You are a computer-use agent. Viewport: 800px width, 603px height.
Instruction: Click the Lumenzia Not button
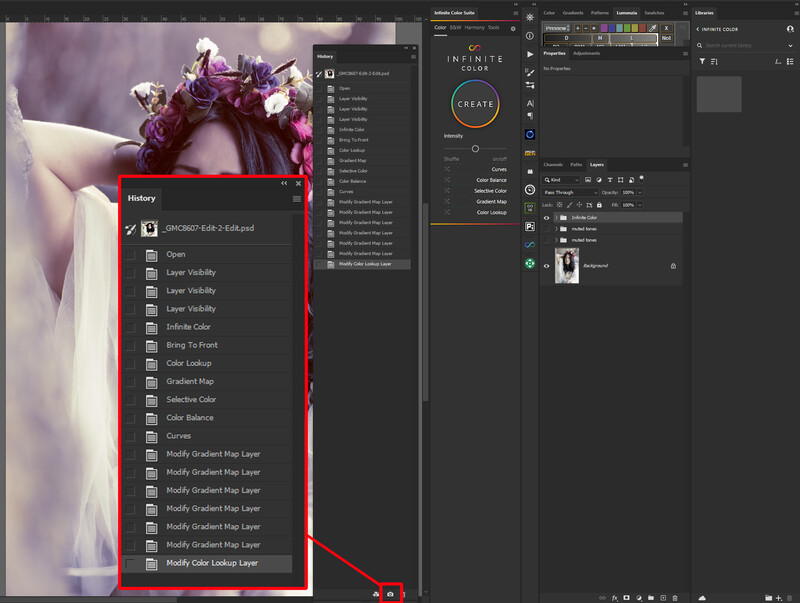point(666,38)
